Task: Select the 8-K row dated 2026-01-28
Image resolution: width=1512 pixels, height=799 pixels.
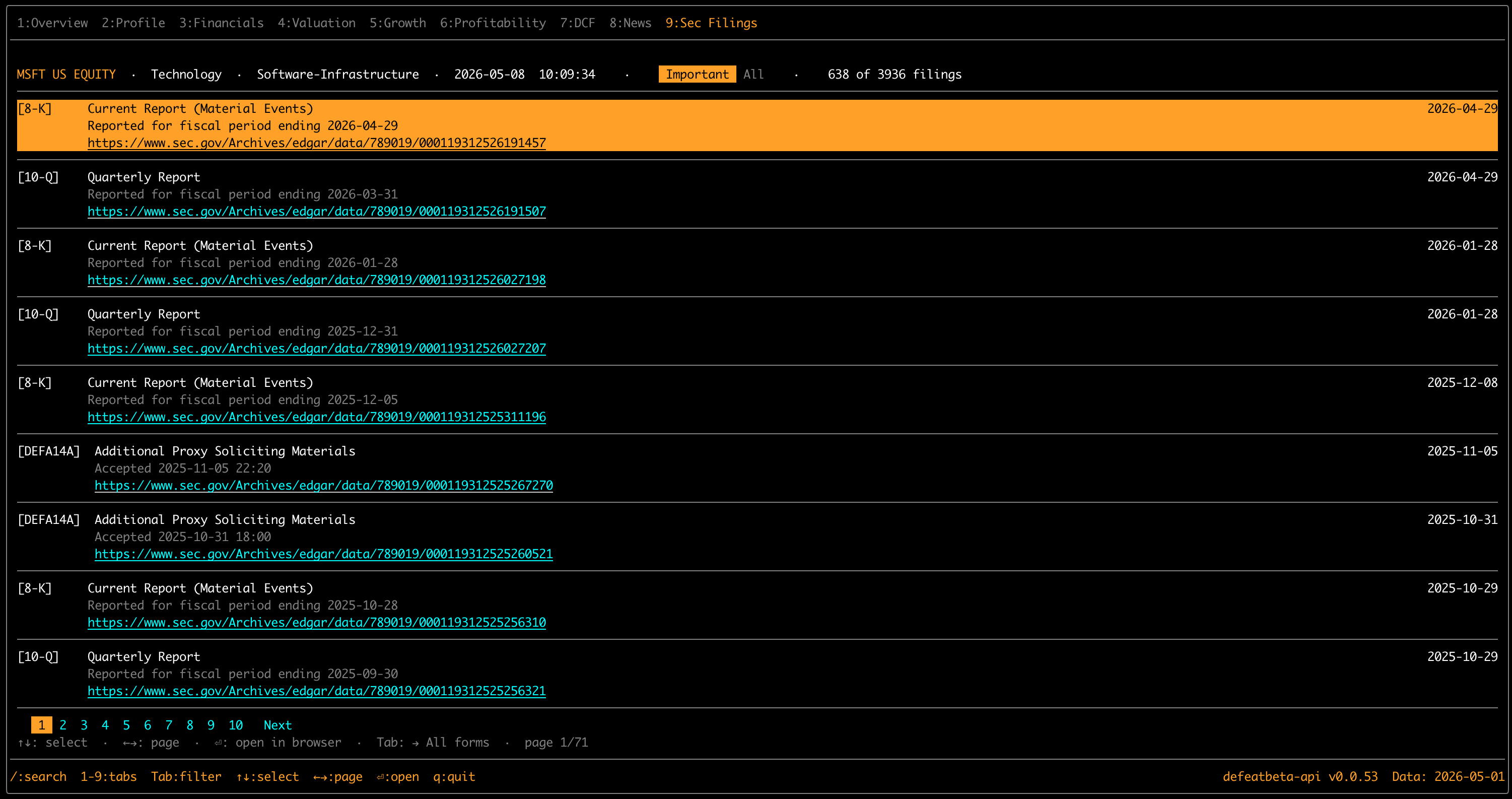Action: 757,263
